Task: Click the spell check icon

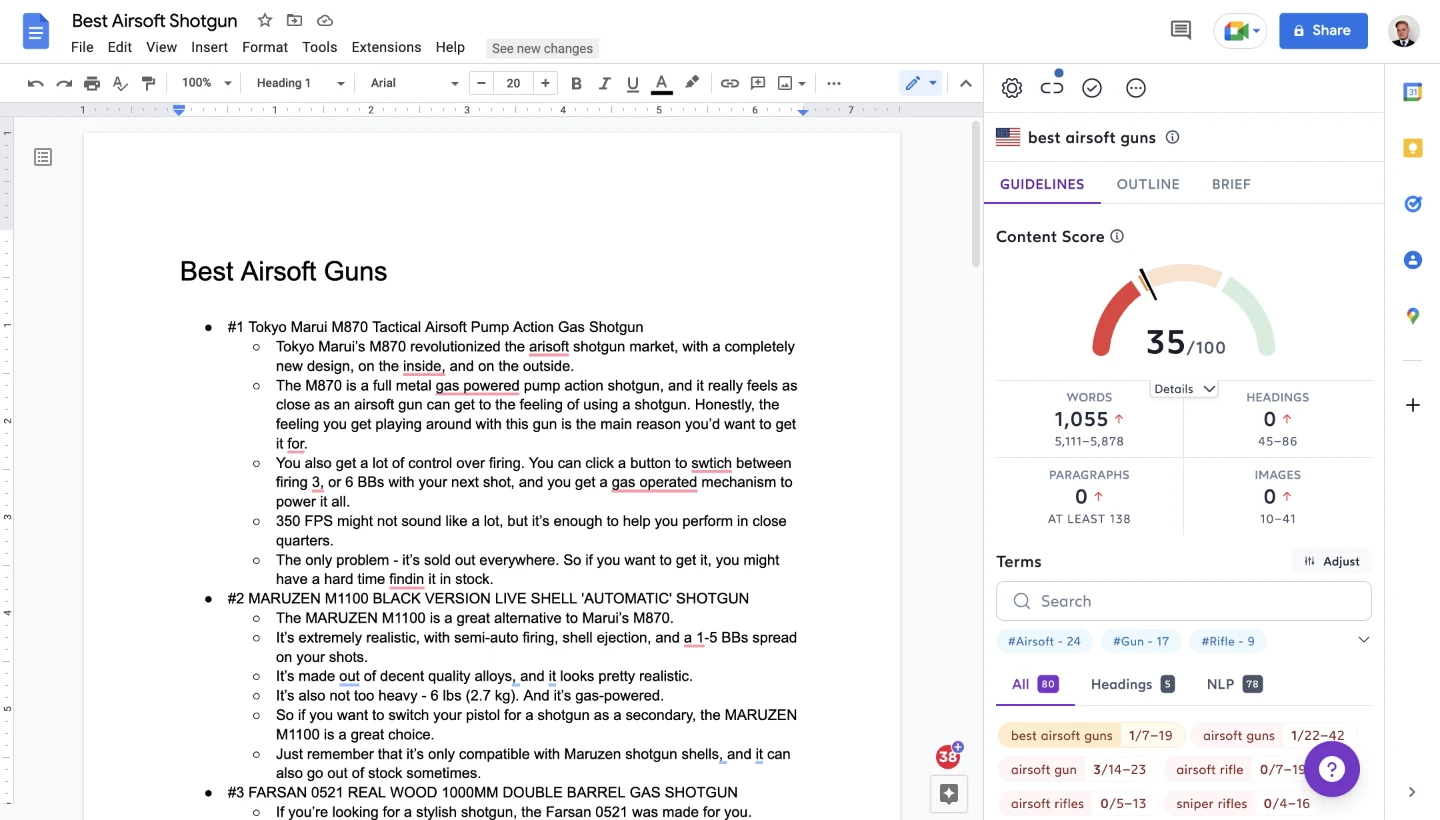Action: [120, 83]
